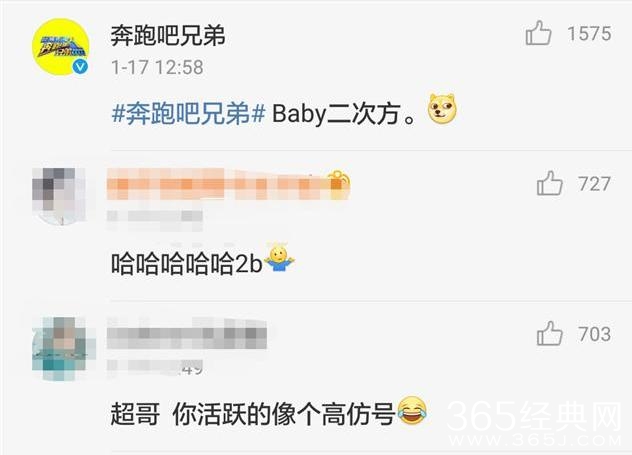The image size is (632, 455).
Task: Tap the thumbs-up beside 727
Action: [x=549, y=183]
